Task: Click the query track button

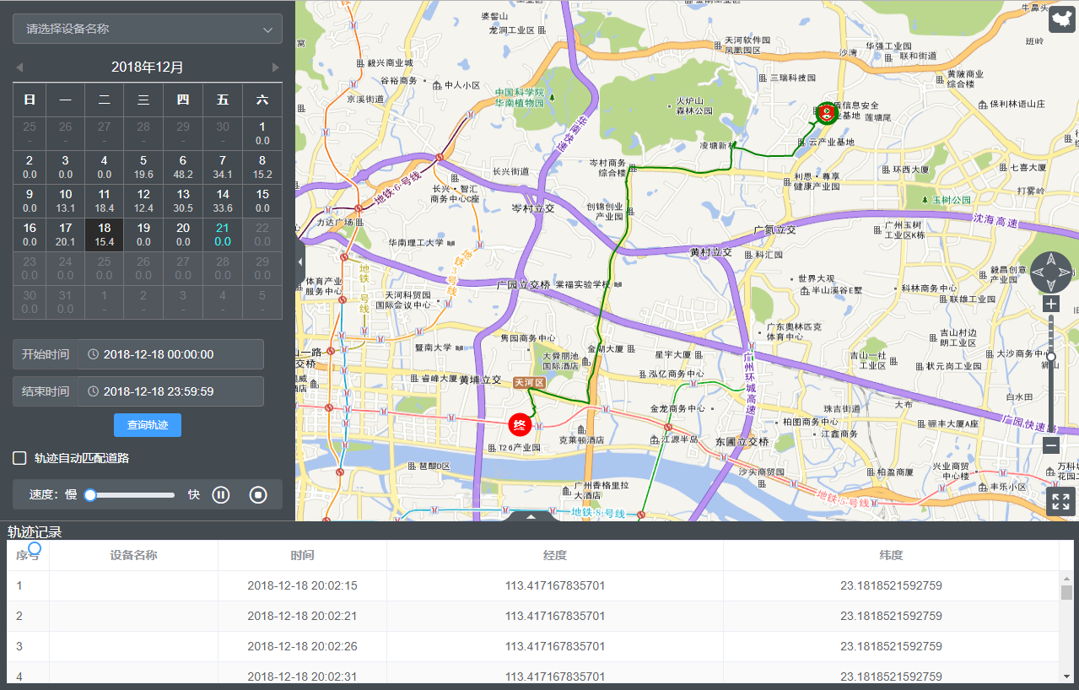Action: pyautogui.click(x=147, y=425)
